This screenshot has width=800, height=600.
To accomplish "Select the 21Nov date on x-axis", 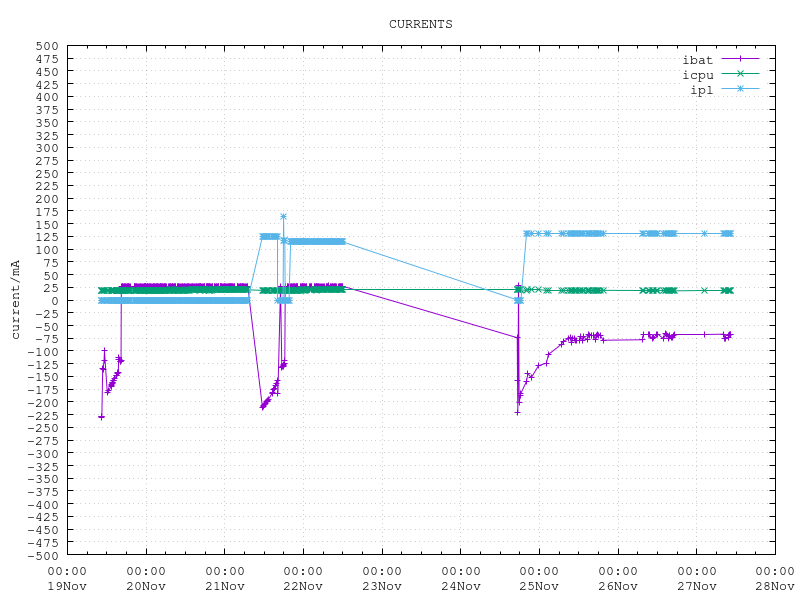I will 225,586.
